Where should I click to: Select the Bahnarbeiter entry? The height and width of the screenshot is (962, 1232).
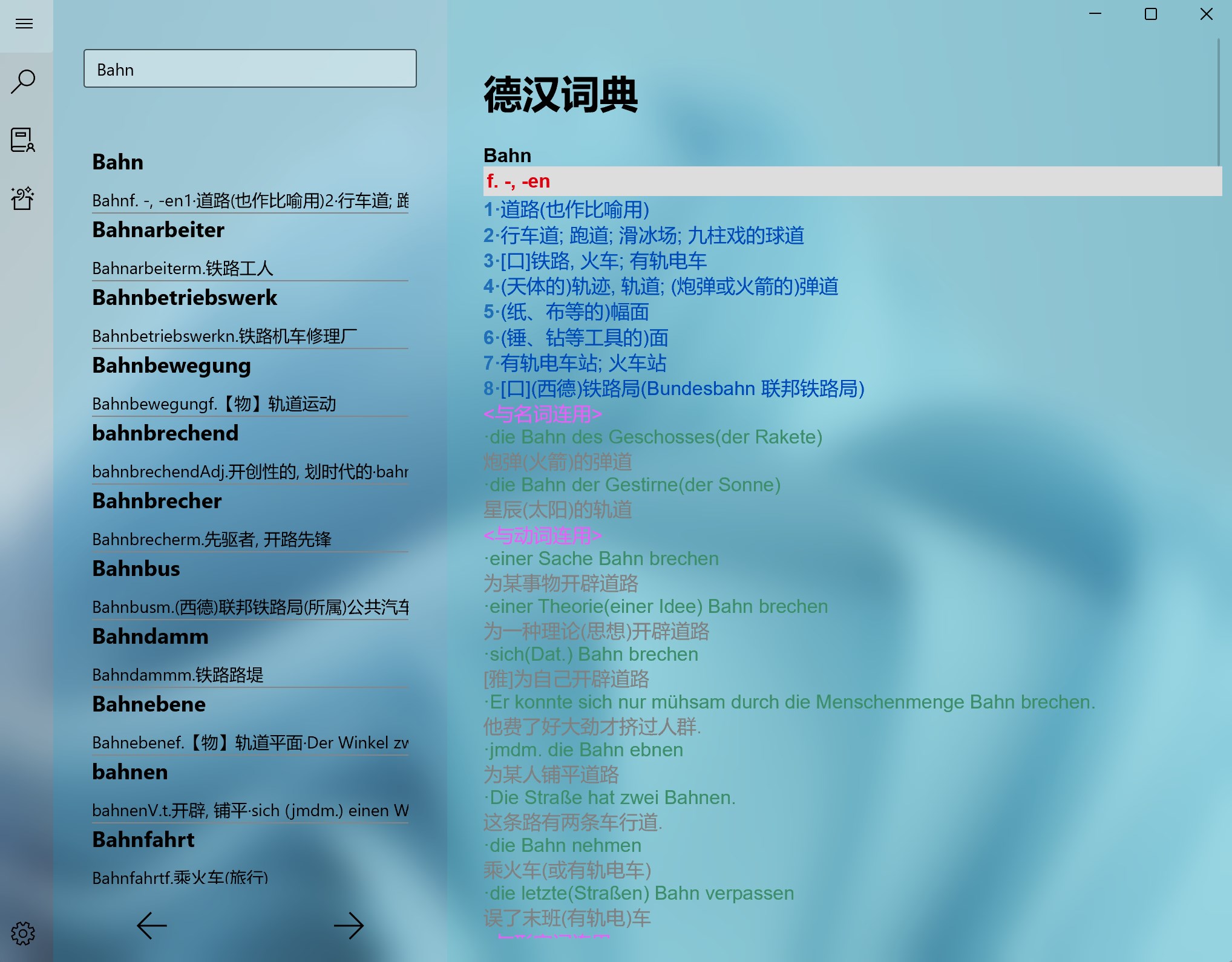click(x=159, y=231)
